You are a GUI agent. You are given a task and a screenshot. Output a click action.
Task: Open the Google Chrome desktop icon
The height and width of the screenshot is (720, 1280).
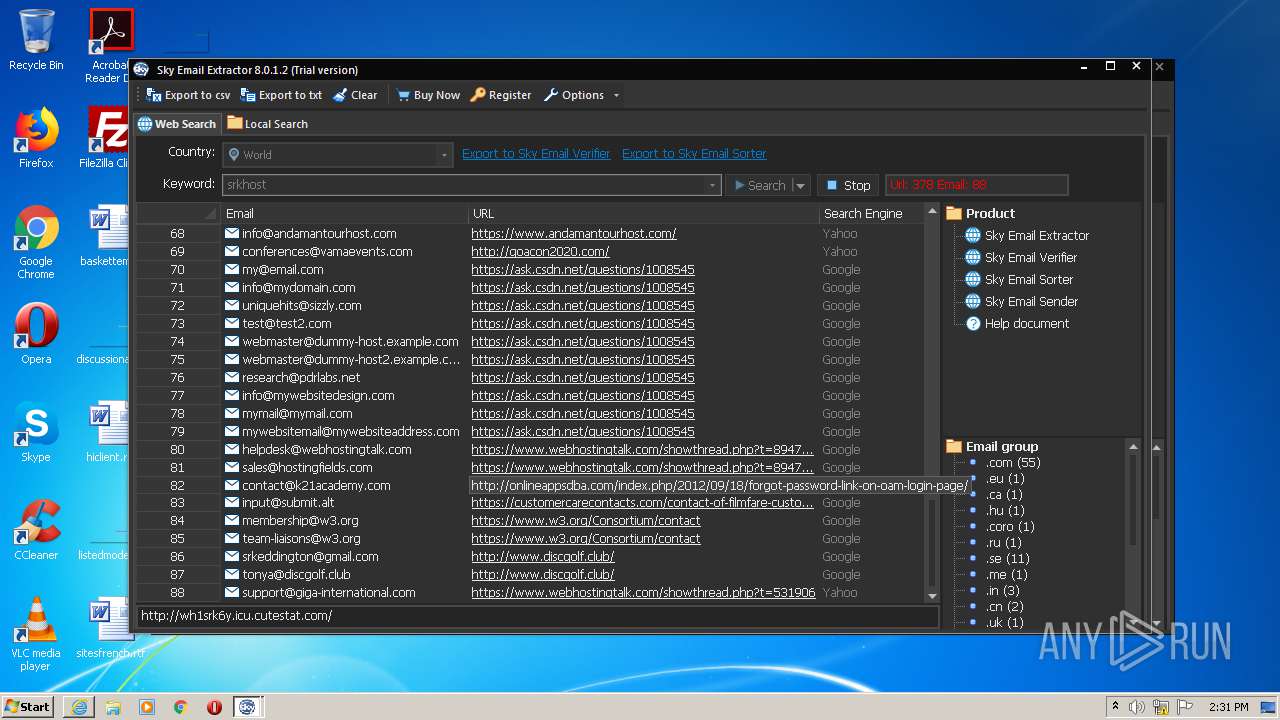(36, 242)
